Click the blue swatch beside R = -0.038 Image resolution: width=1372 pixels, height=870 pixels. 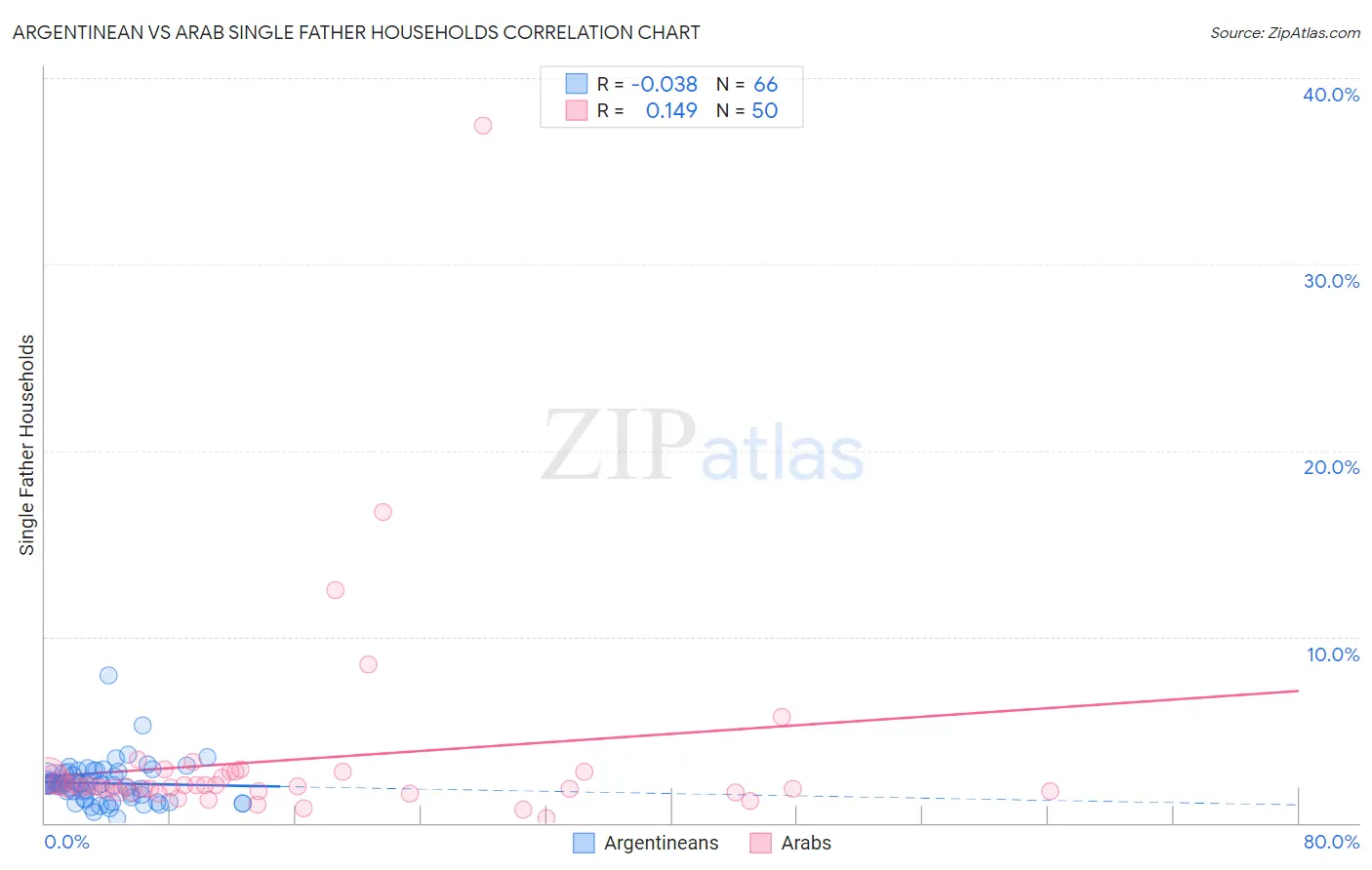[577, 84]
